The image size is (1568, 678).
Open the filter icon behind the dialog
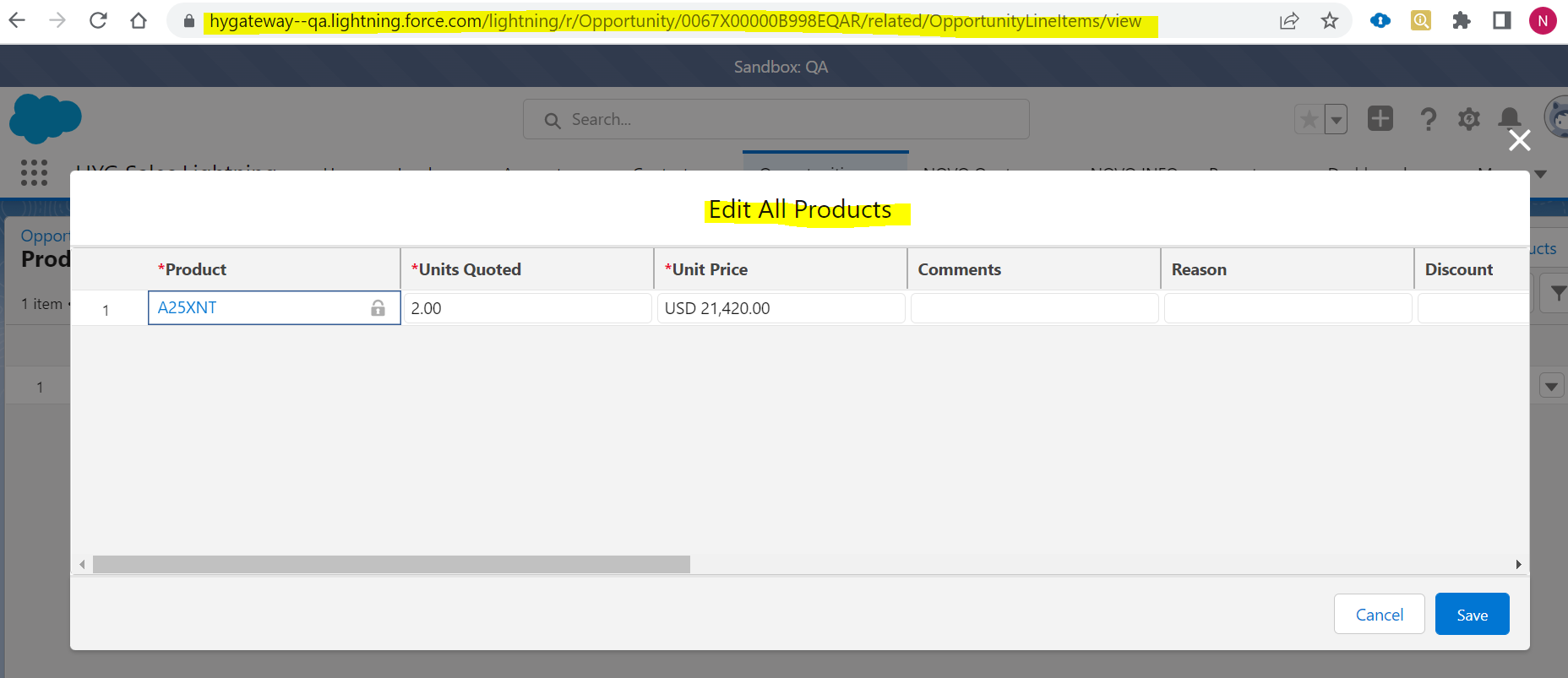(x=1557, y=293)
